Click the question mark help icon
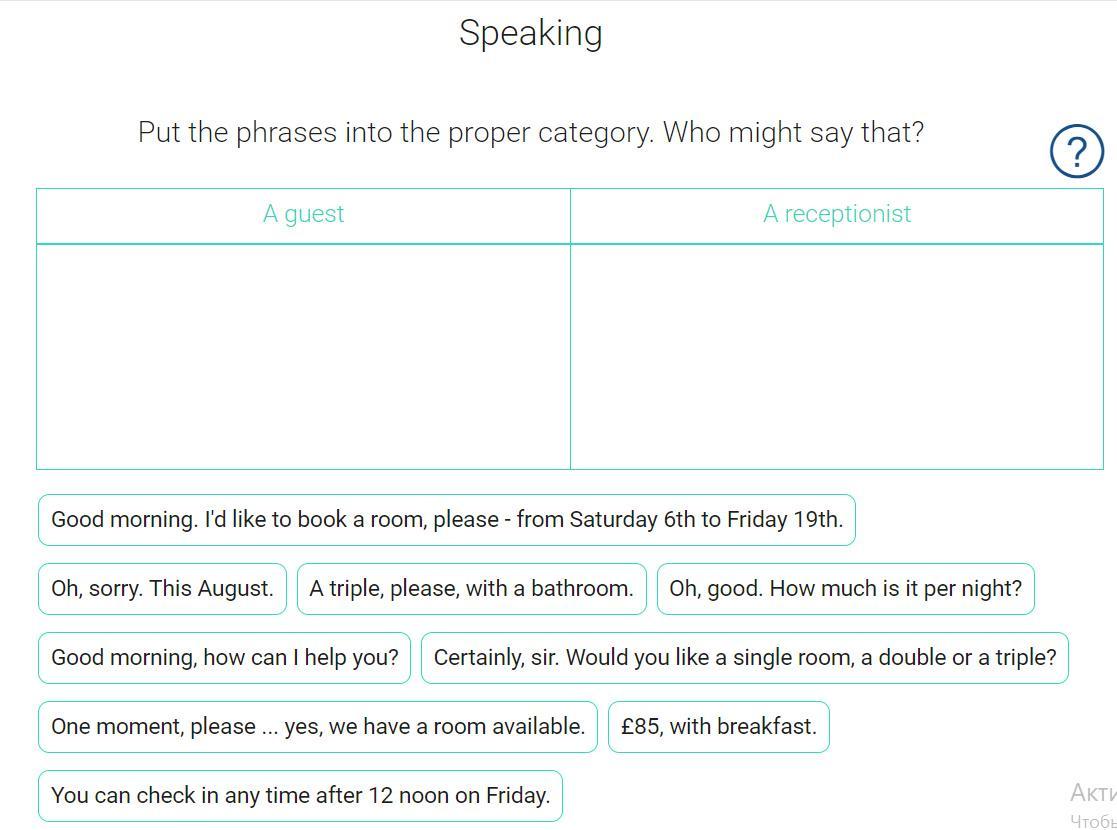This screenshot has width=1117, height=830. (1076, 151)
